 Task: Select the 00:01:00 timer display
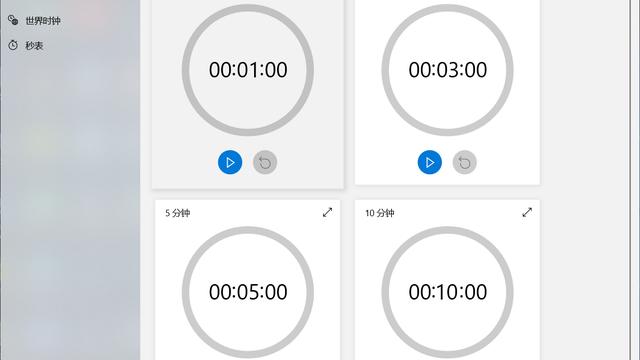tap(248, 70)
